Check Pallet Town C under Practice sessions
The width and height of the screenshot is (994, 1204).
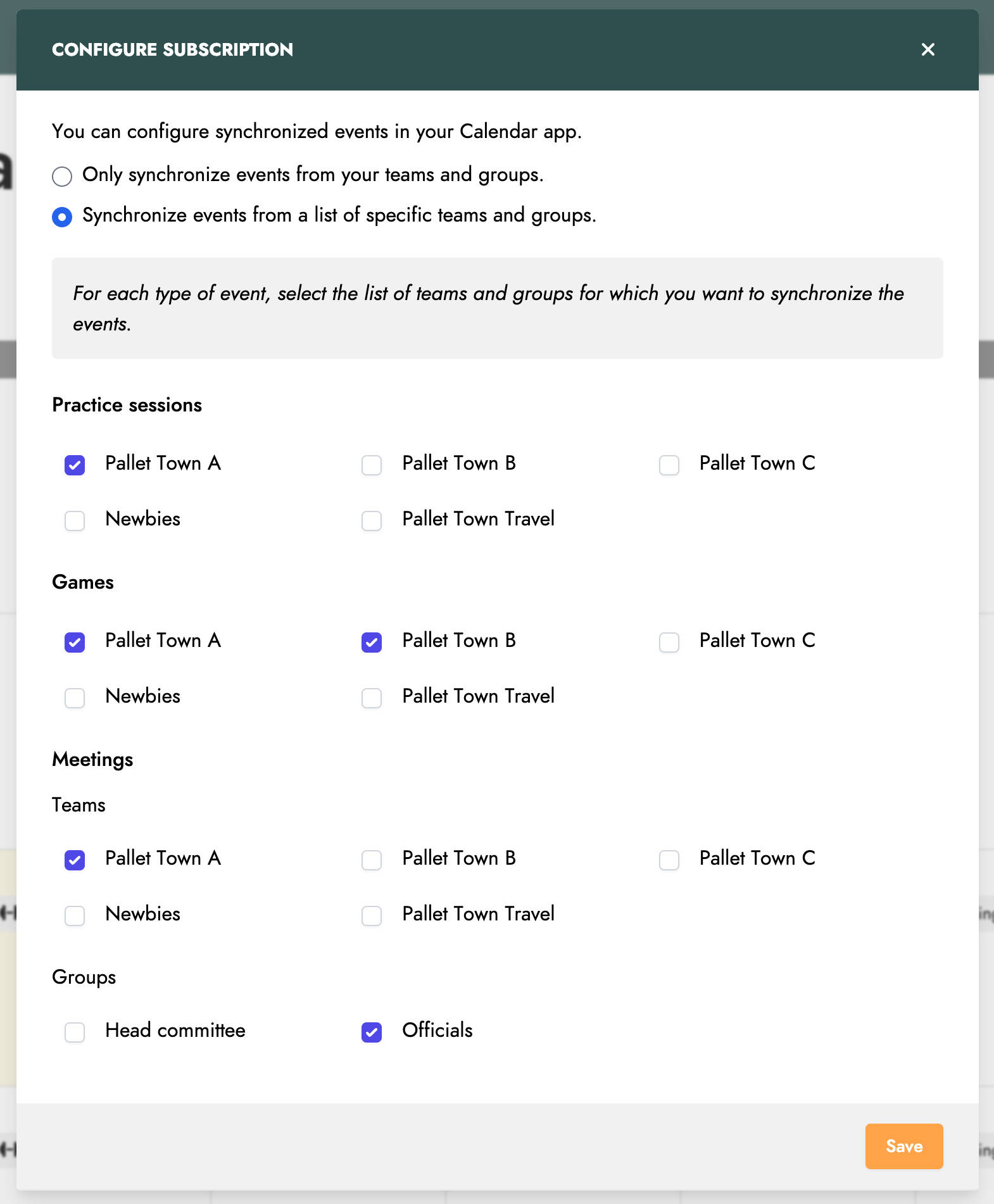[669, 465]
